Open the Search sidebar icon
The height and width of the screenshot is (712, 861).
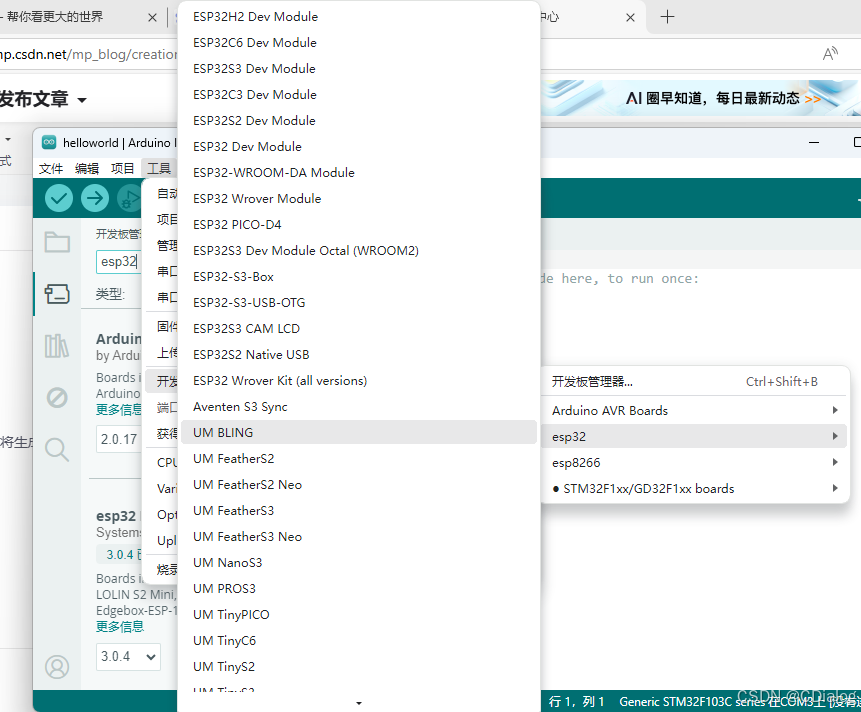pos(57,450)
